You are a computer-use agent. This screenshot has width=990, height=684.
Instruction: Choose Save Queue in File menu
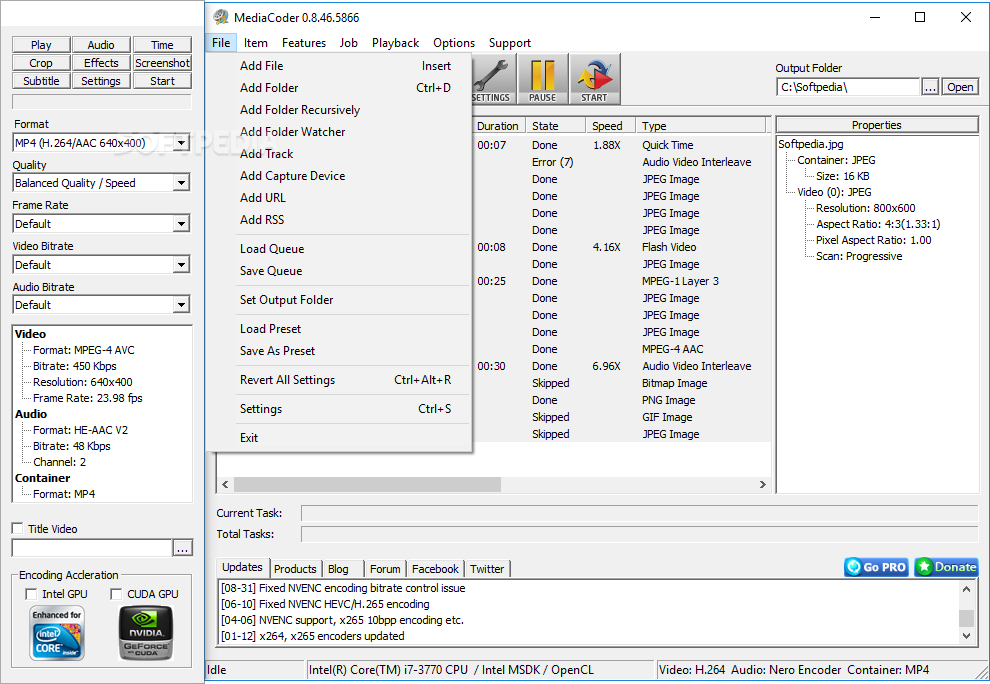tap(340, 271)
